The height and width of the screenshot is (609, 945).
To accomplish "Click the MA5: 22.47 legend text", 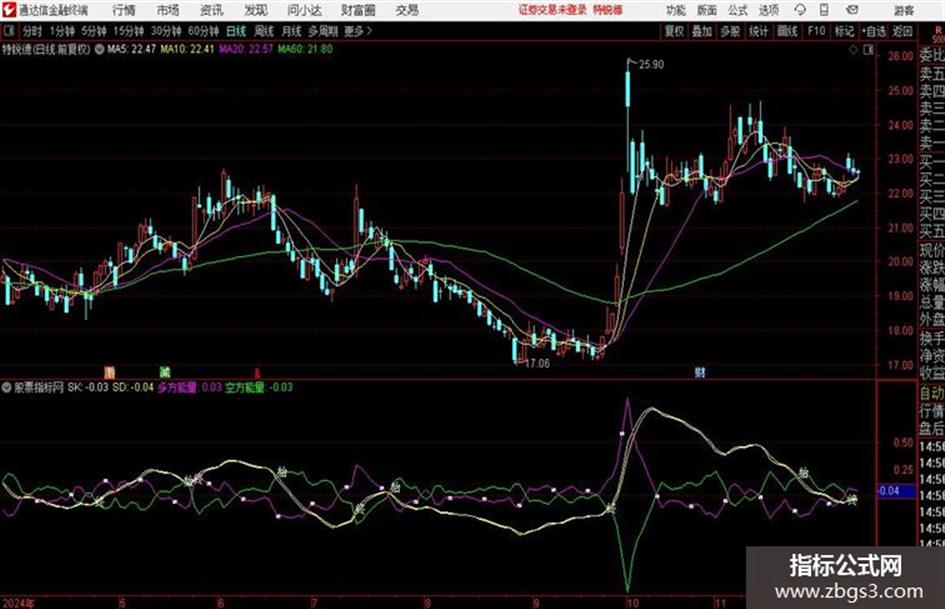I will [131, 49].
